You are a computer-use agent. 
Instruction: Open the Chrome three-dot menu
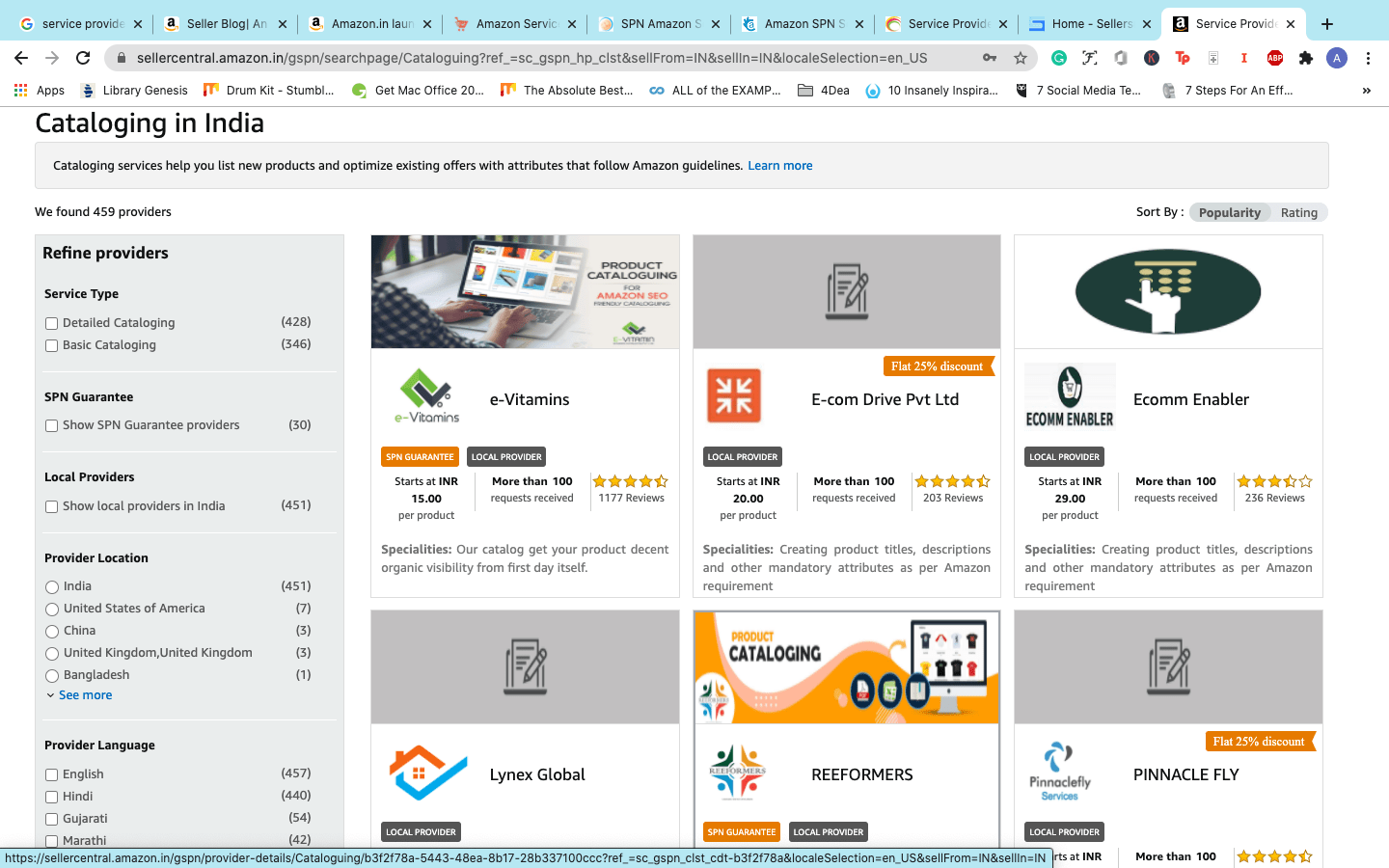[1368, 58]
